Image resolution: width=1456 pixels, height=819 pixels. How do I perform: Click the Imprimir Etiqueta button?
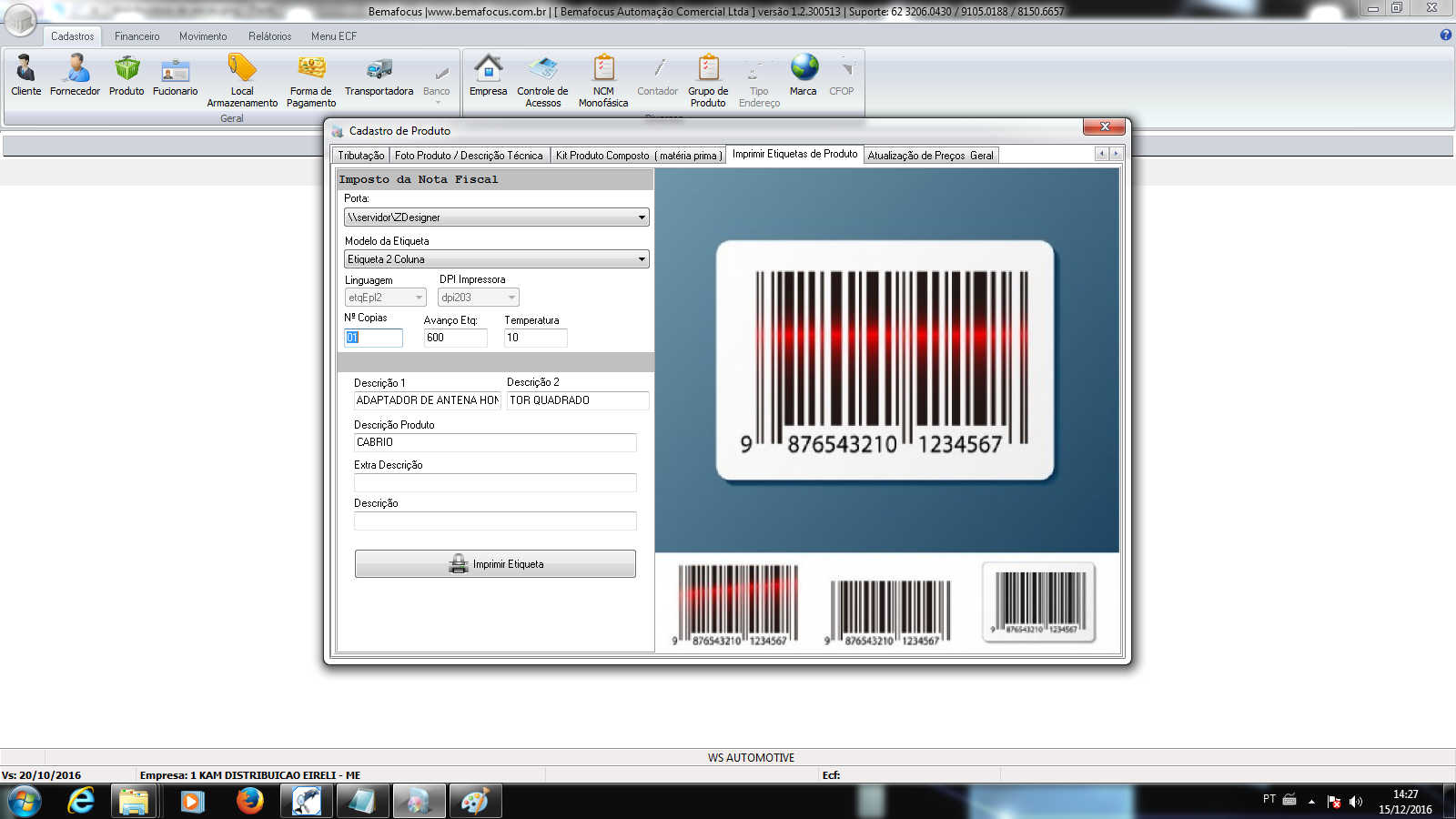coord(495,563)
